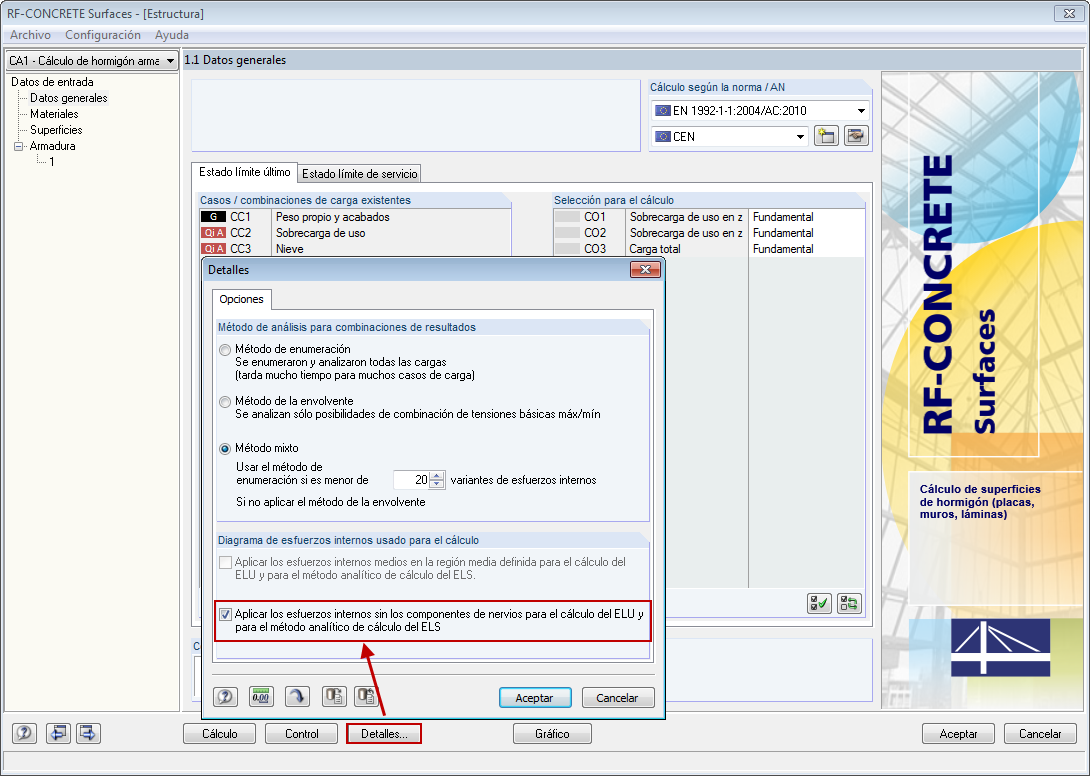Open help icon in main window footer

24,733
